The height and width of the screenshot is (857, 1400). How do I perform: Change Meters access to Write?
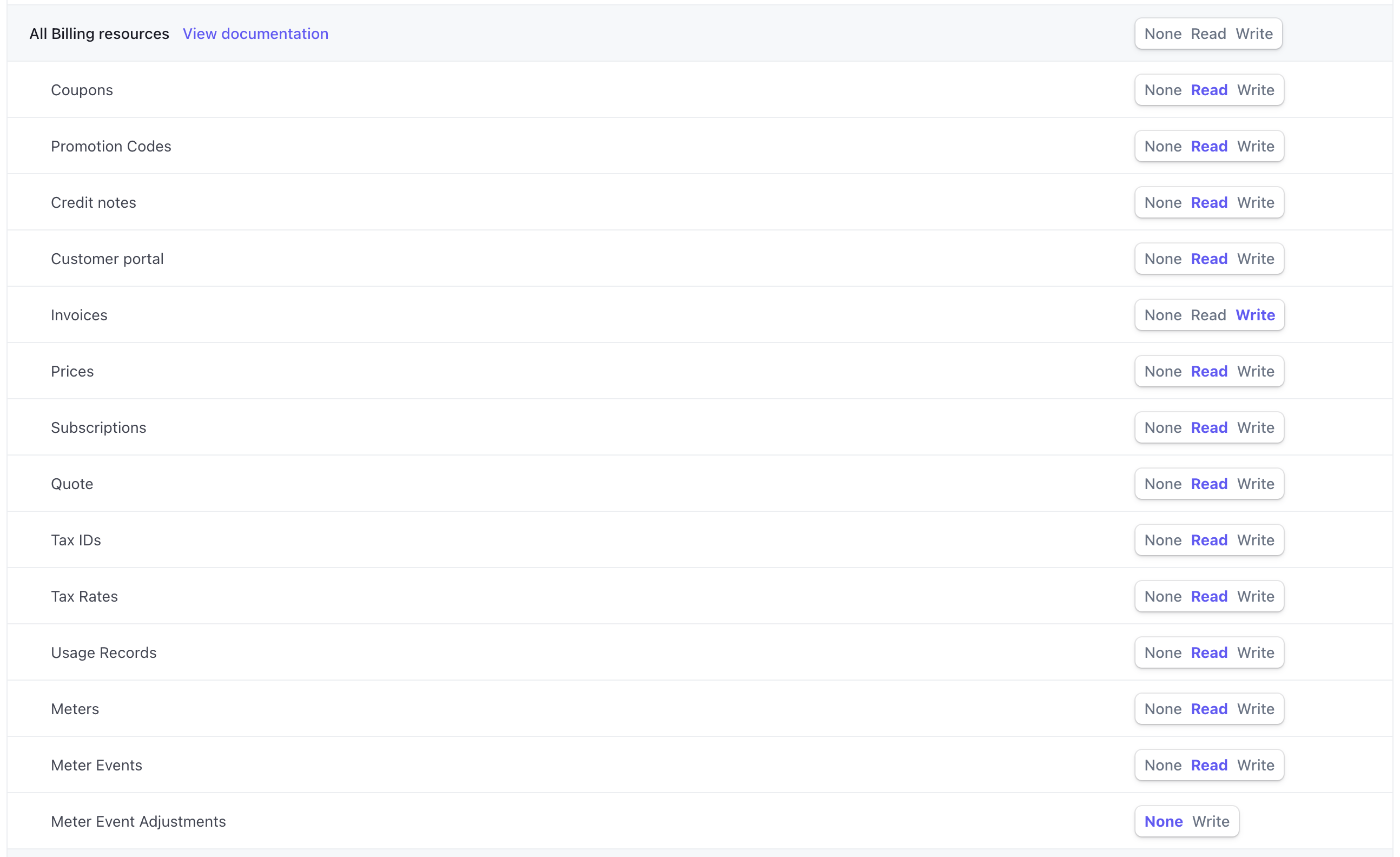1256,709
